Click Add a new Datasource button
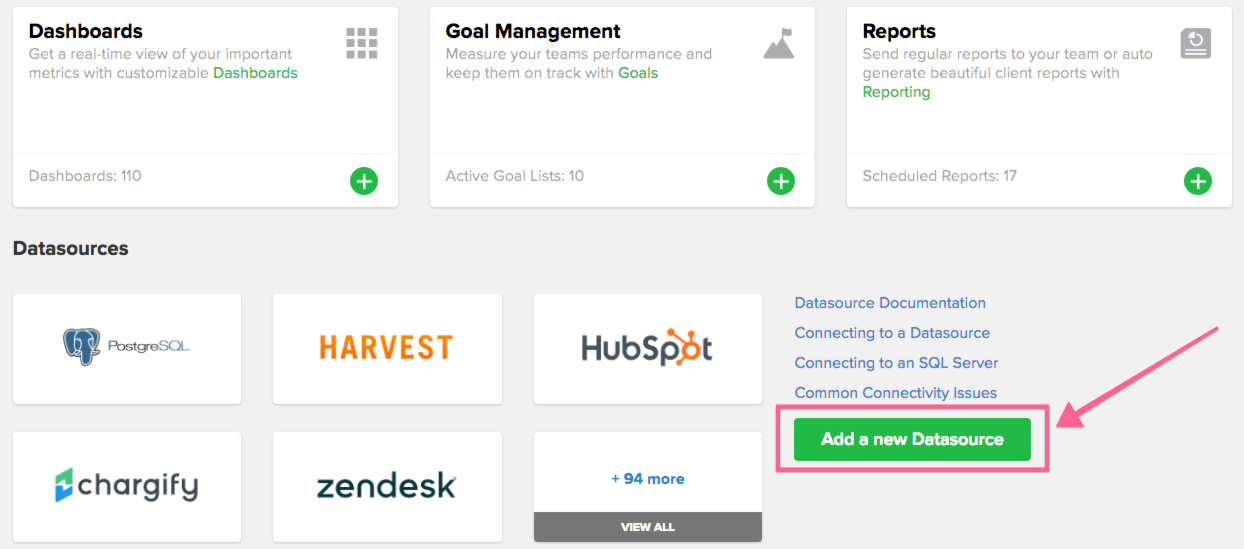This screenshot has height=549, width=1244. [x=912, y=439]
